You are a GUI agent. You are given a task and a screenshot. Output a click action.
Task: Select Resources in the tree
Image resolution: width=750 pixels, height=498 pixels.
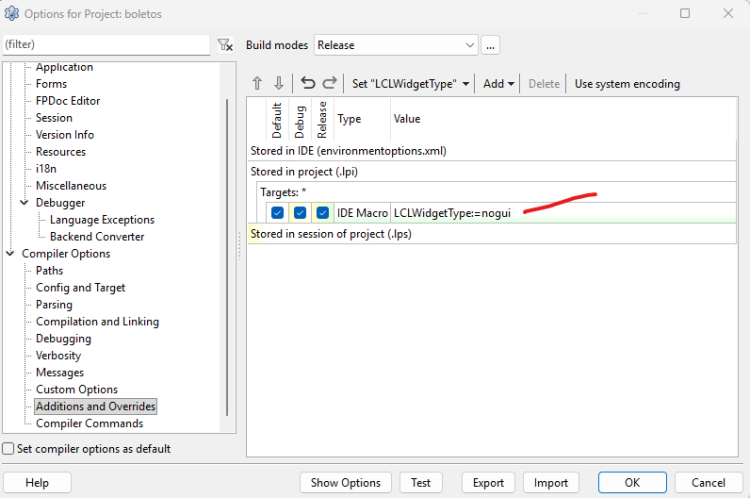pos(61,152)
